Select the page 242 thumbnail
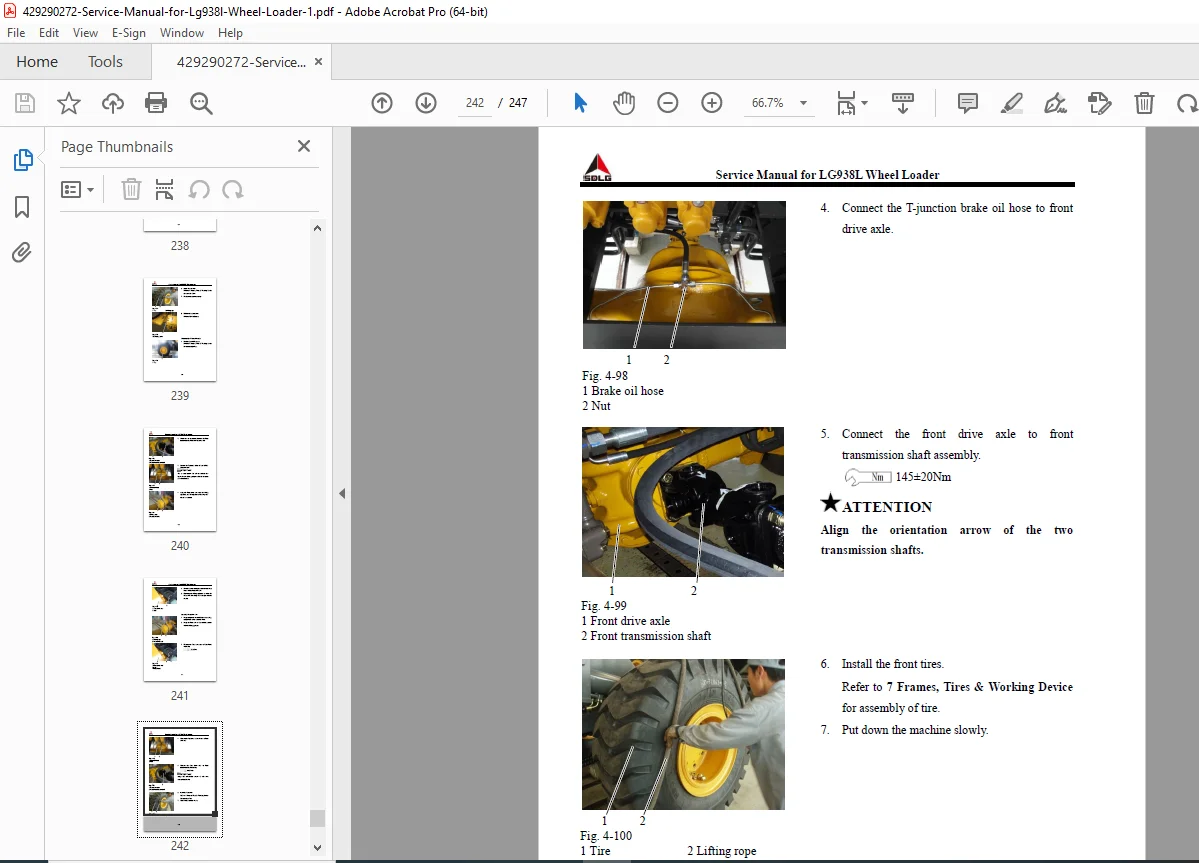The width and height of the screenshot is (1199, 863). pyautogui.click(x=180, y=779)
